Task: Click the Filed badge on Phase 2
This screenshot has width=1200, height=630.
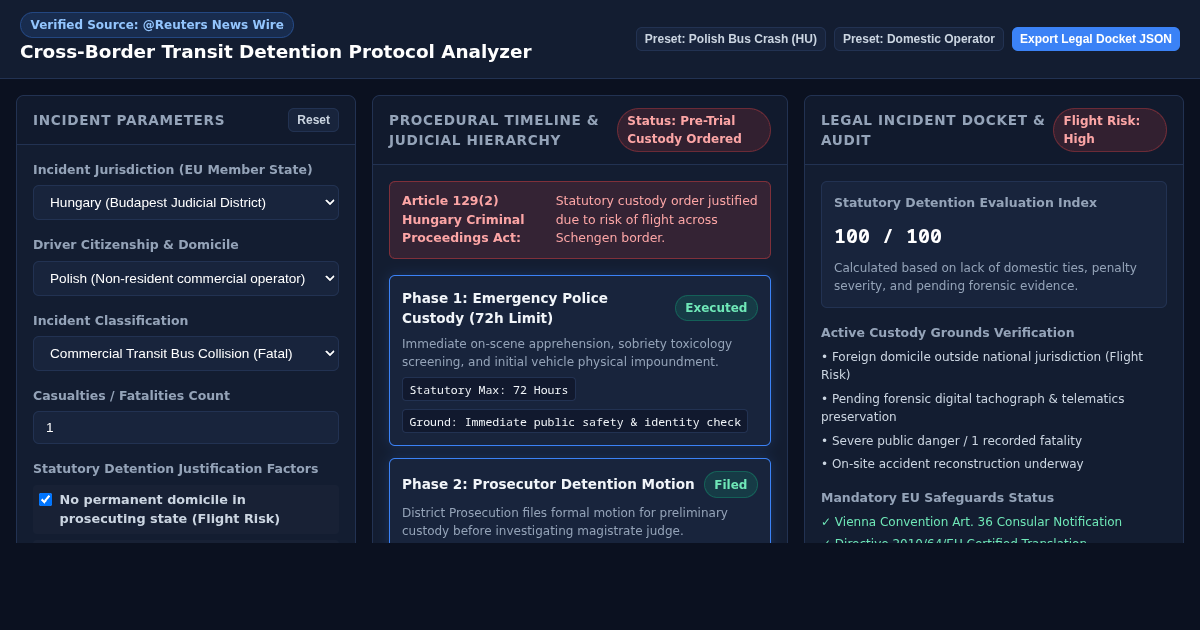Action: point(731,484)
